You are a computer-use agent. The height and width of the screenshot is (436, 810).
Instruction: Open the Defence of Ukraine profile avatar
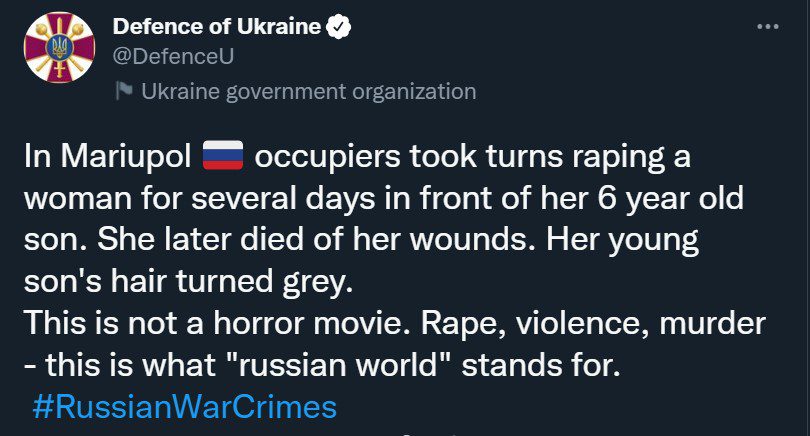59,47
